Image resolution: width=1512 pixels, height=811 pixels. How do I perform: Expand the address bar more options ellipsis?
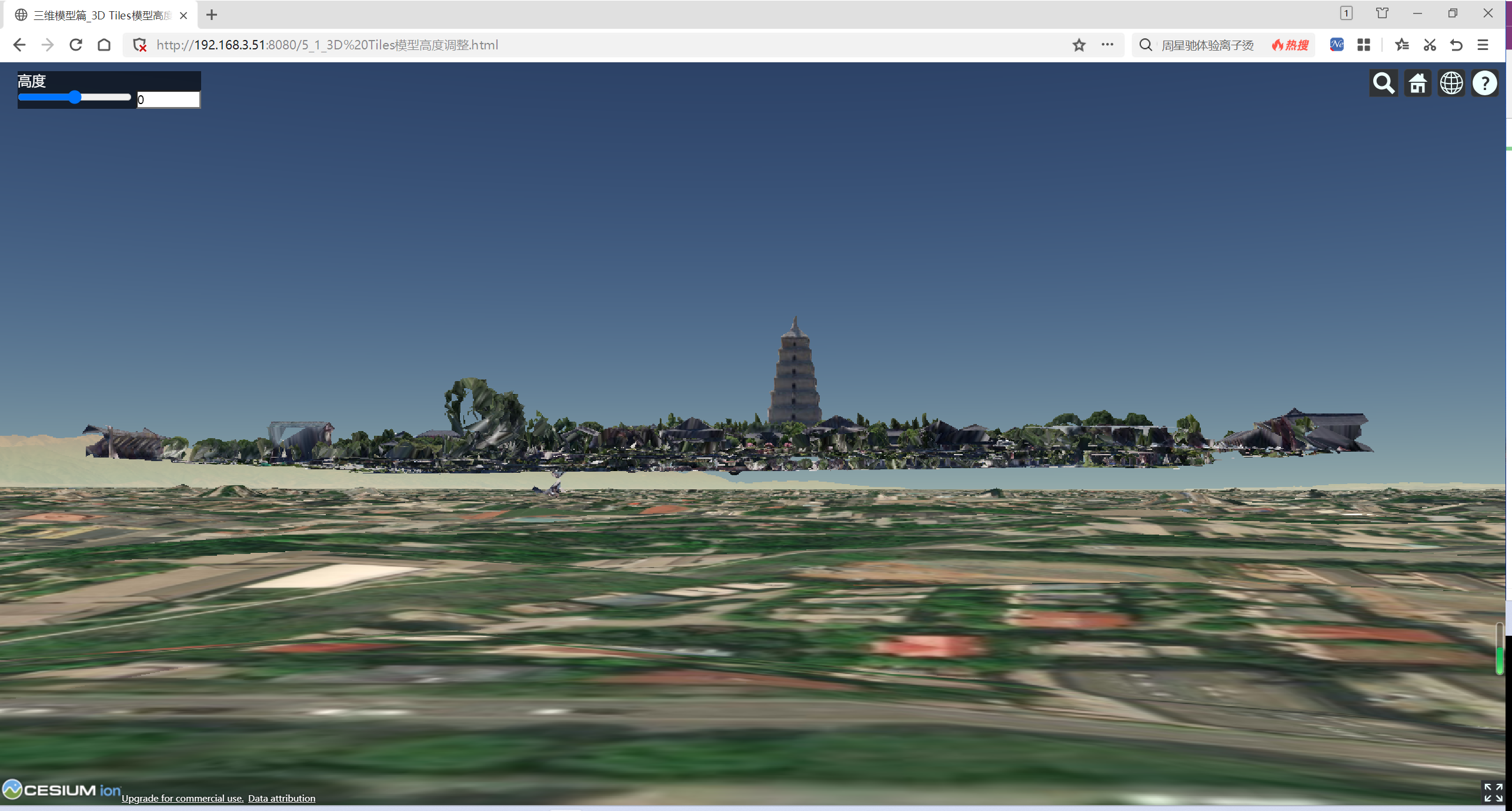pos(1107,45)
